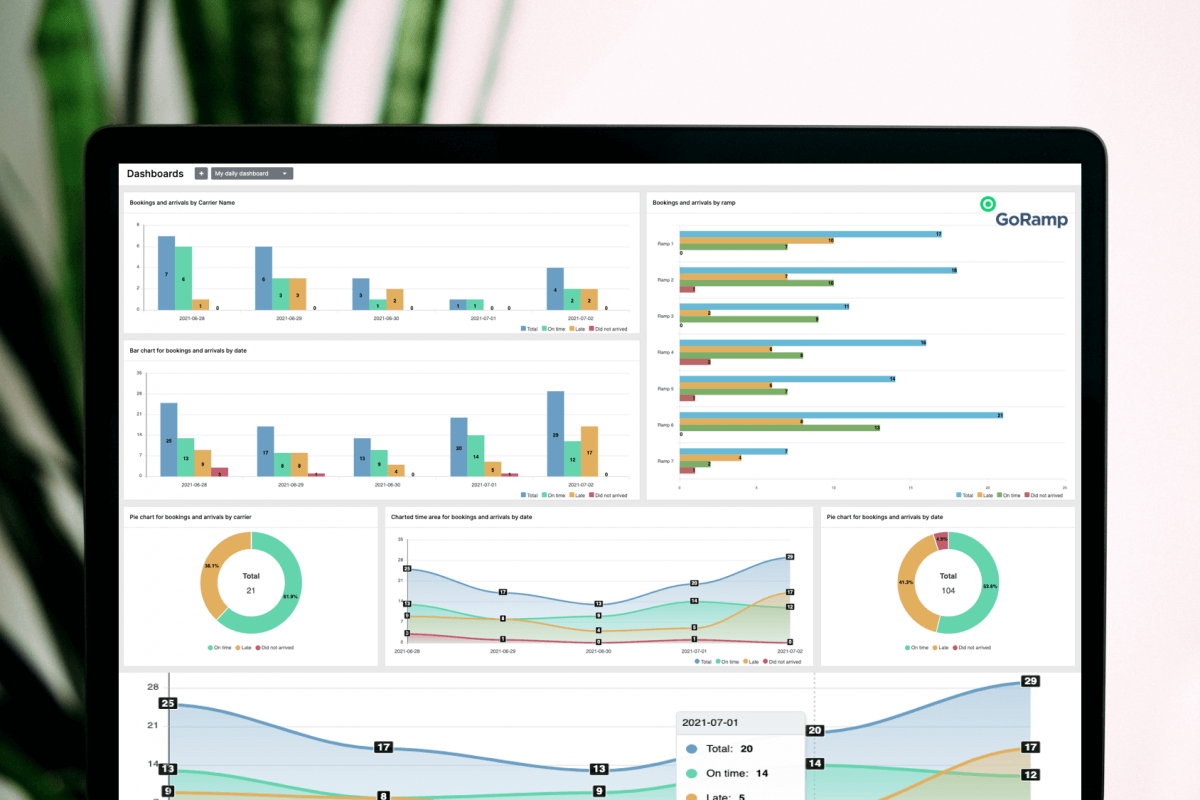Toggle the Late series in Carrier Name chart legend
This screenshot has height=800, width=1200.
pos(574,328)
